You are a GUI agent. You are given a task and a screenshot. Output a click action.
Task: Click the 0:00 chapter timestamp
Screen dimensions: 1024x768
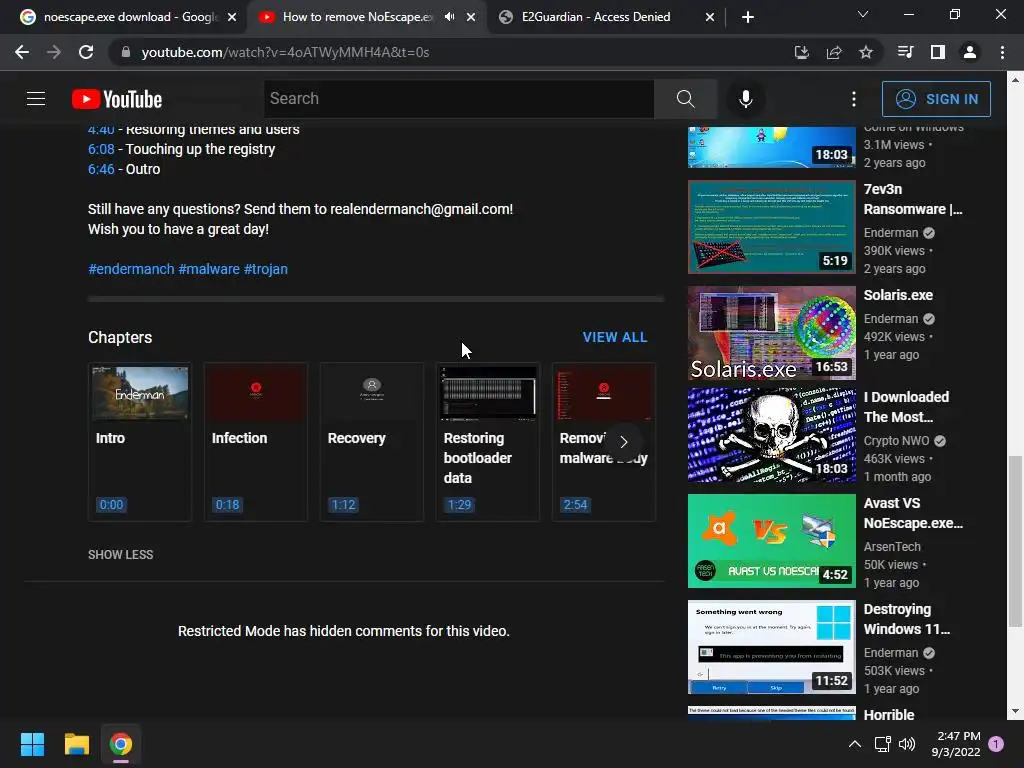pos(111,505)
